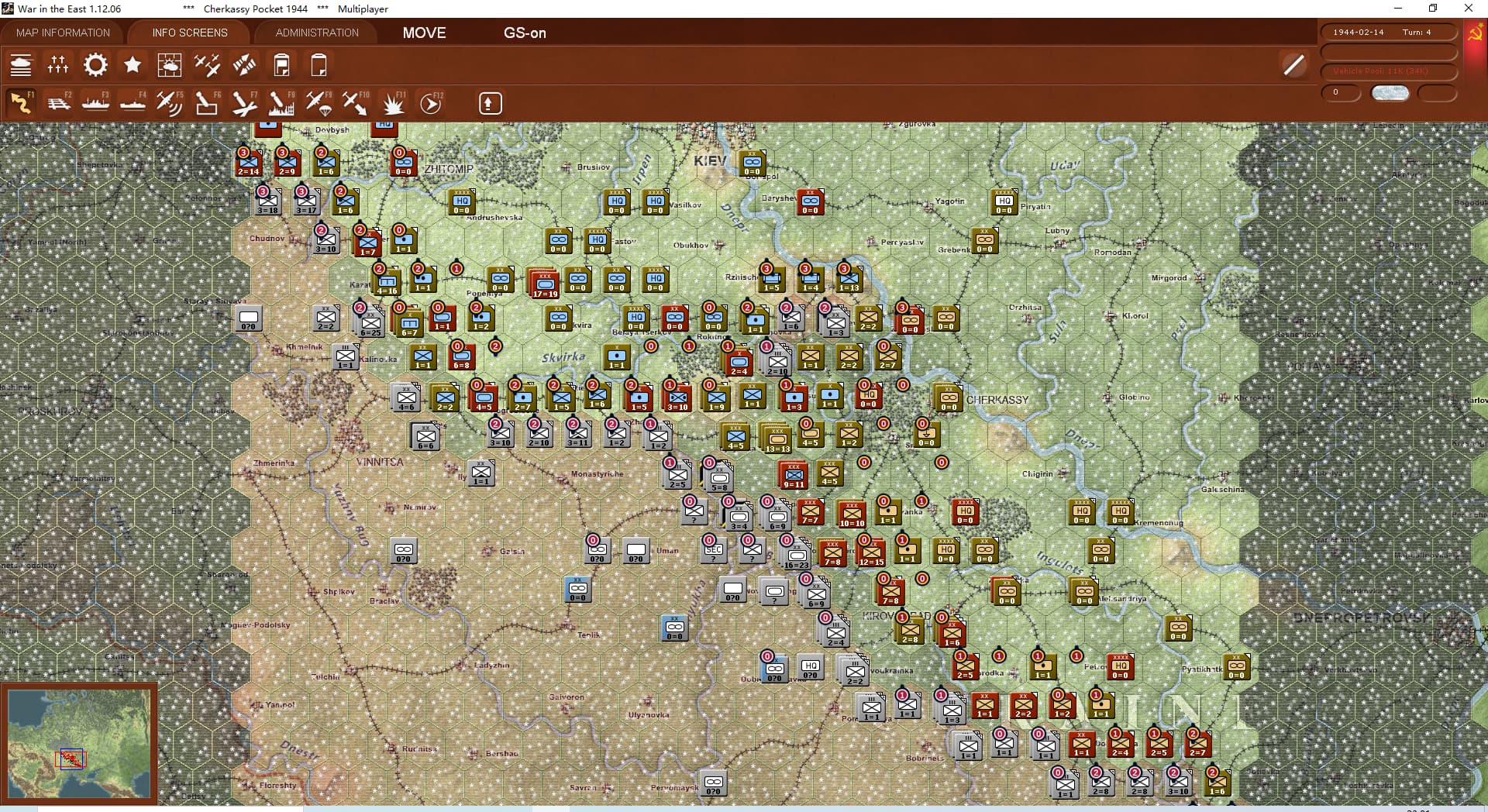1488x812 pixels.
Task: Click the field showing value 0
Action: pyautogui.click(x=1341, y=93)
